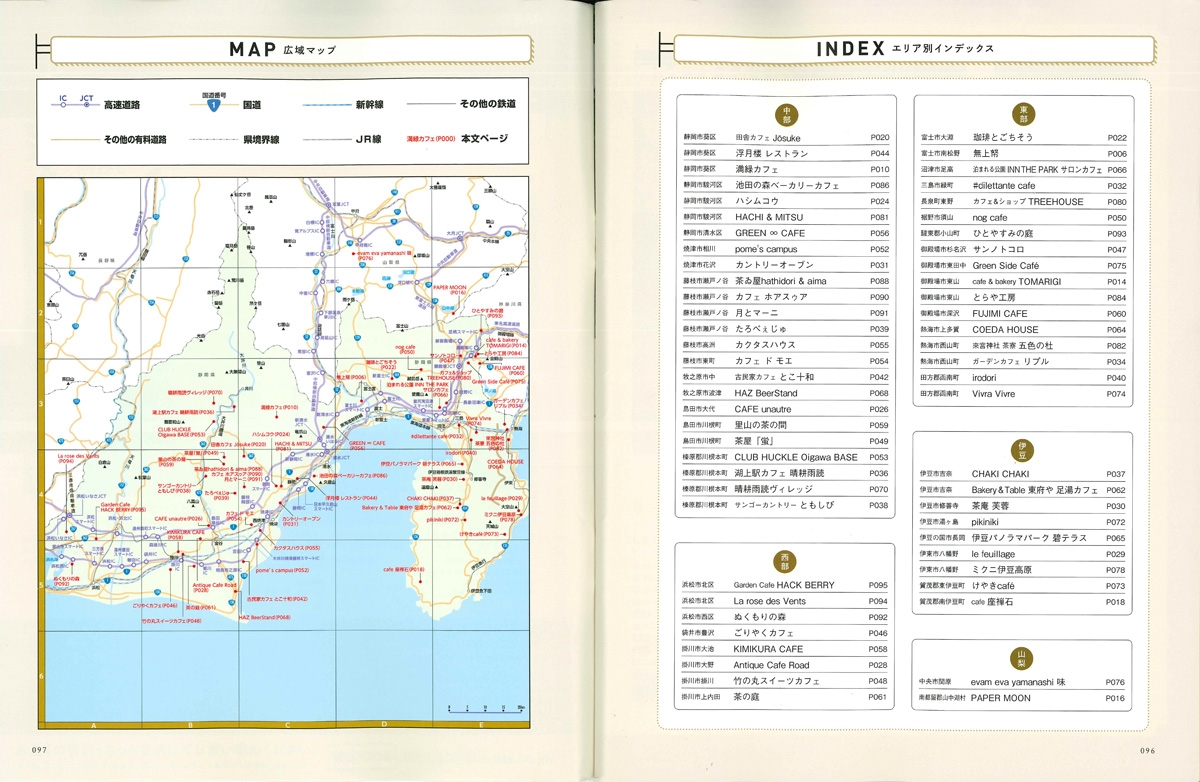Select the 'INDEX エリア別インデックス' page heading
The image size is (1200, 782).
[905, 48]
